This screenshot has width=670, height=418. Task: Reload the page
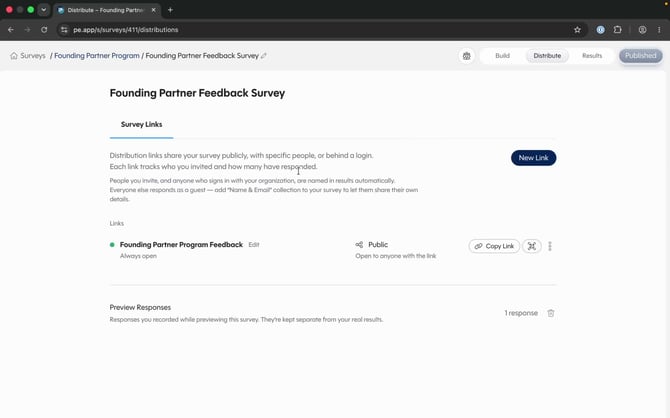44,30
